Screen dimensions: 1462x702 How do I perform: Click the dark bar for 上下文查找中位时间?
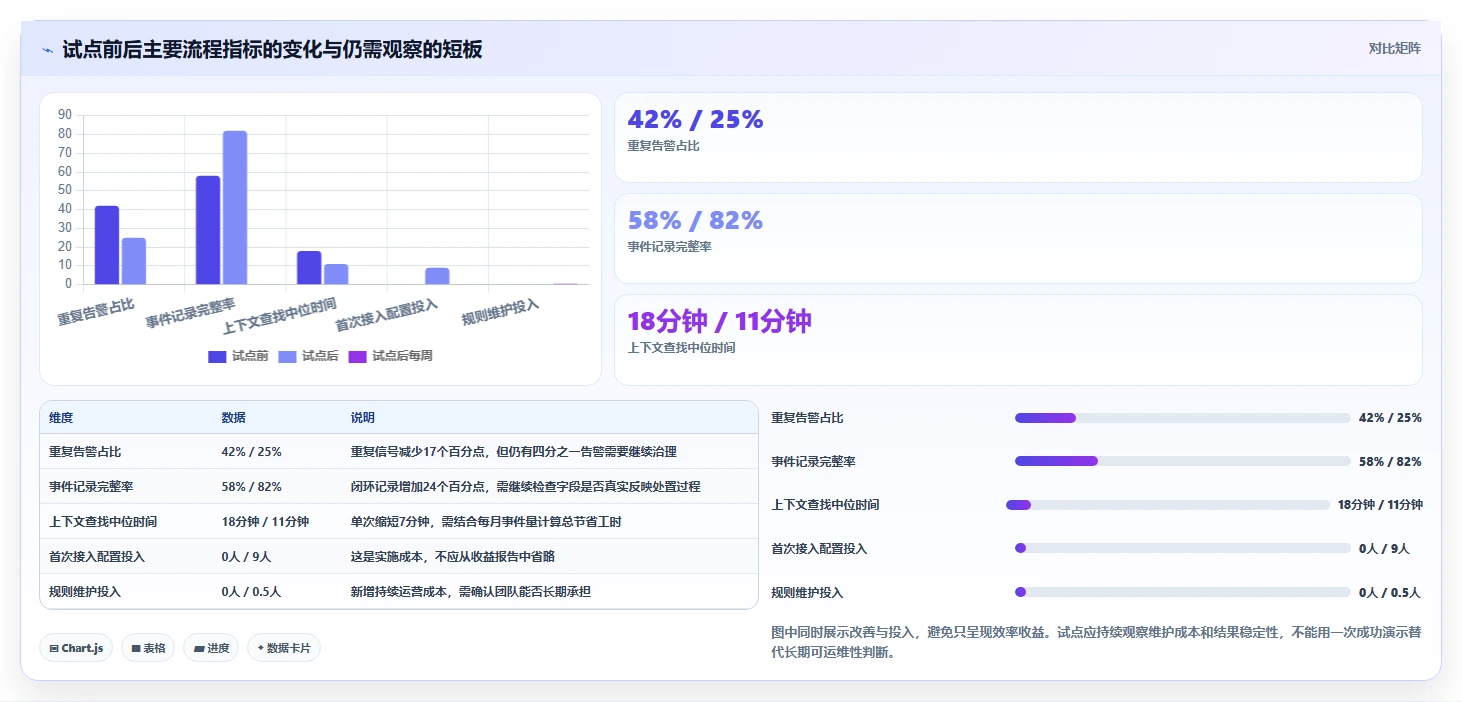309,268
